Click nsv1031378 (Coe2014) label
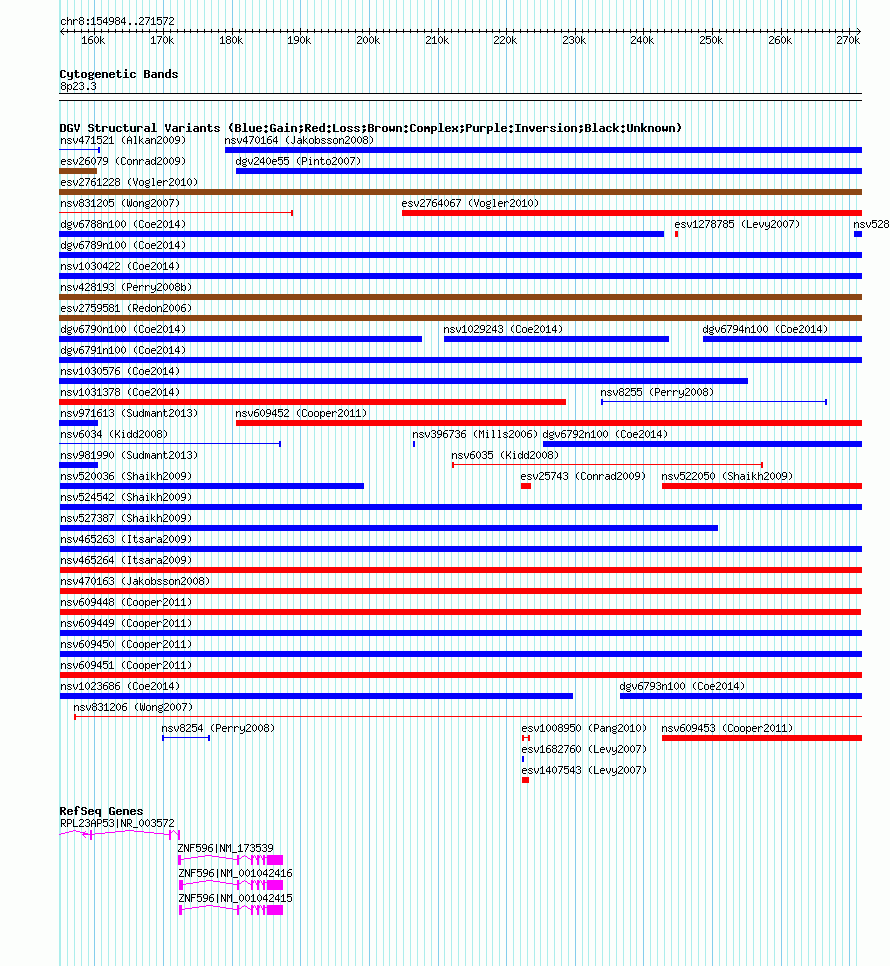Viewport: 890px width, 966px height. click(119, 392)
